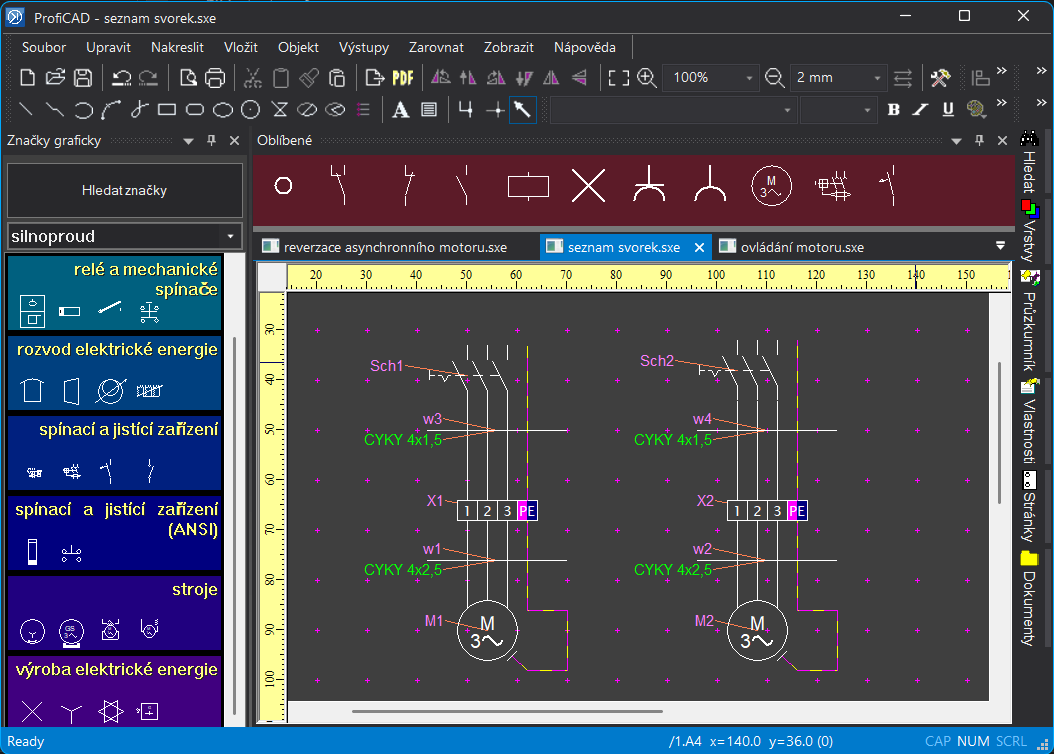Screen dimensions: 1054x754
Task: Toggle underline text formatting
Action: [948, 110]
